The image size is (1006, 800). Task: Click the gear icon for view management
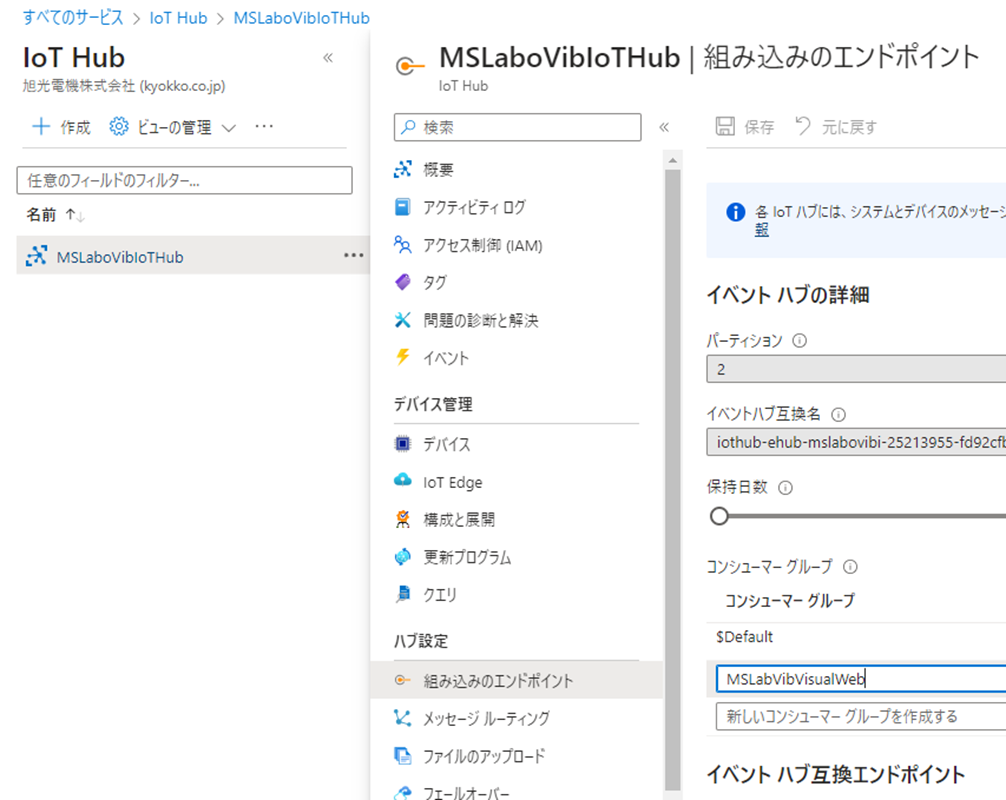119,126
